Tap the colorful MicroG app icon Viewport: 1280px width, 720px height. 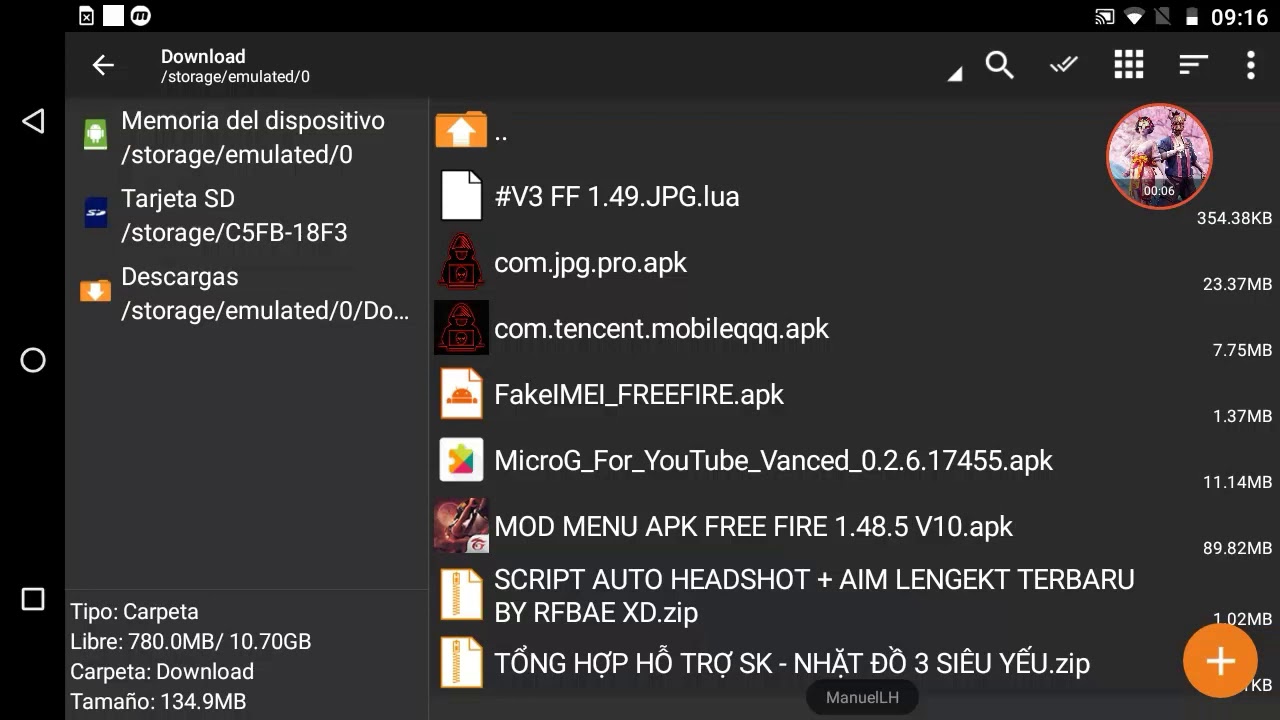tap(461, 460)
